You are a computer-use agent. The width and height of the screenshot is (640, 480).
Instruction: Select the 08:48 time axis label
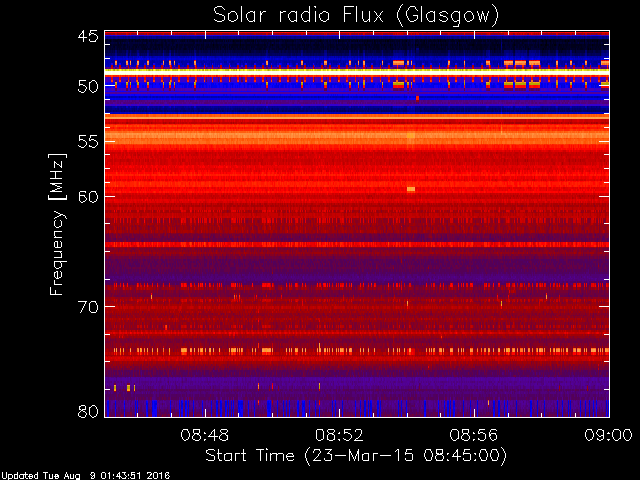point(204,435)
